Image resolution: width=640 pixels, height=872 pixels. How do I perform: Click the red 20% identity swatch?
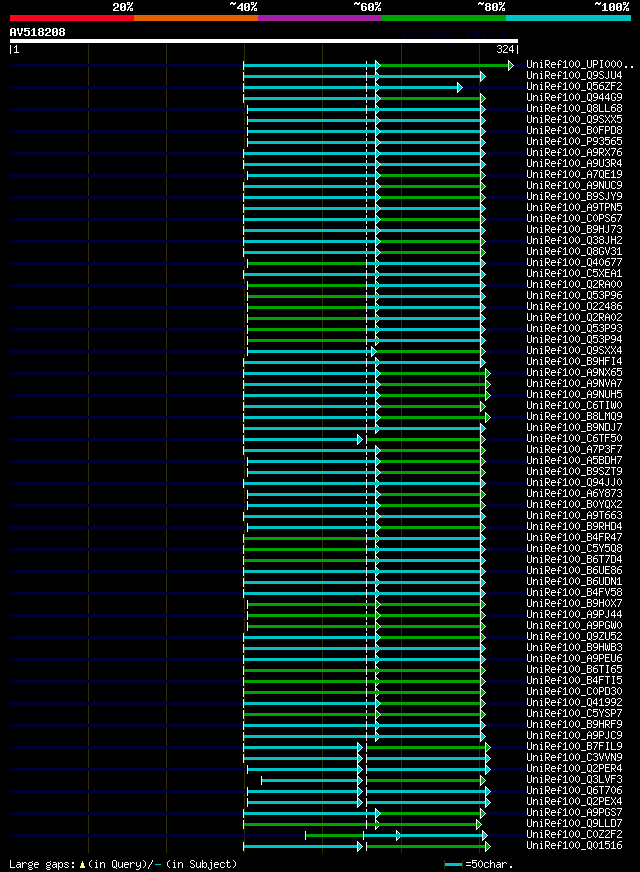72,18
